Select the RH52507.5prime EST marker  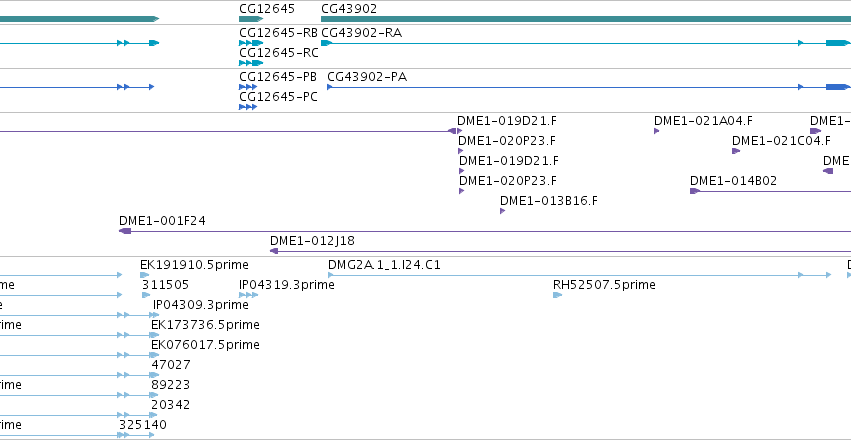[x=557, y=295]
